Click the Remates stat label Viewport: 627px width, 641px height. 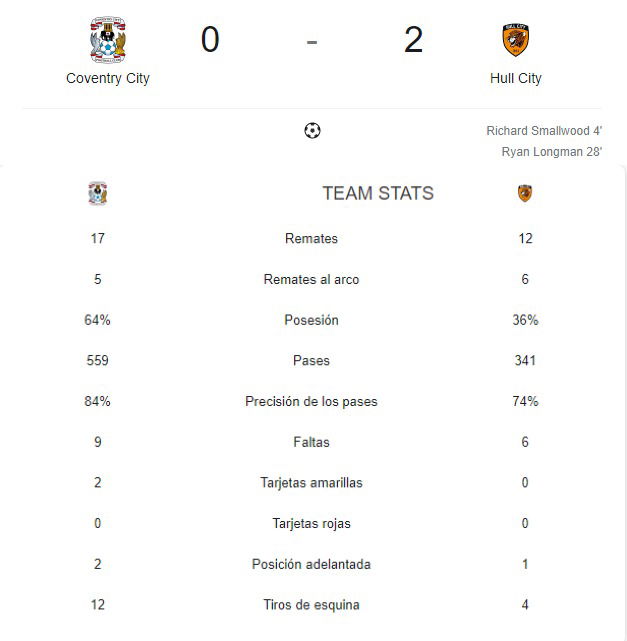pos(311,238)
